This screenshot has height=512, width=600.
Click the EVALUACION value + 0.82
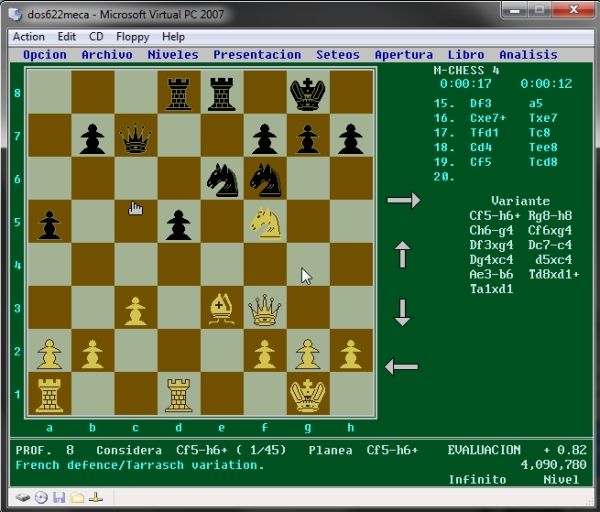[565, 450]
